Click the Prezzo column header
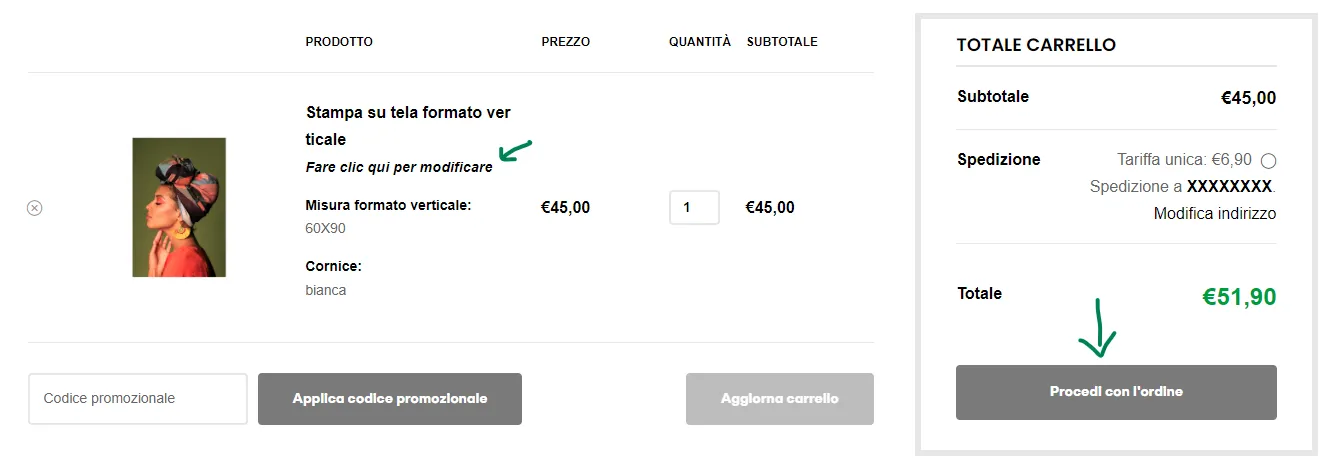Image resolution: width=1329 pixels, height=465 pixels. pyautogui.click(x=565, y=42)
